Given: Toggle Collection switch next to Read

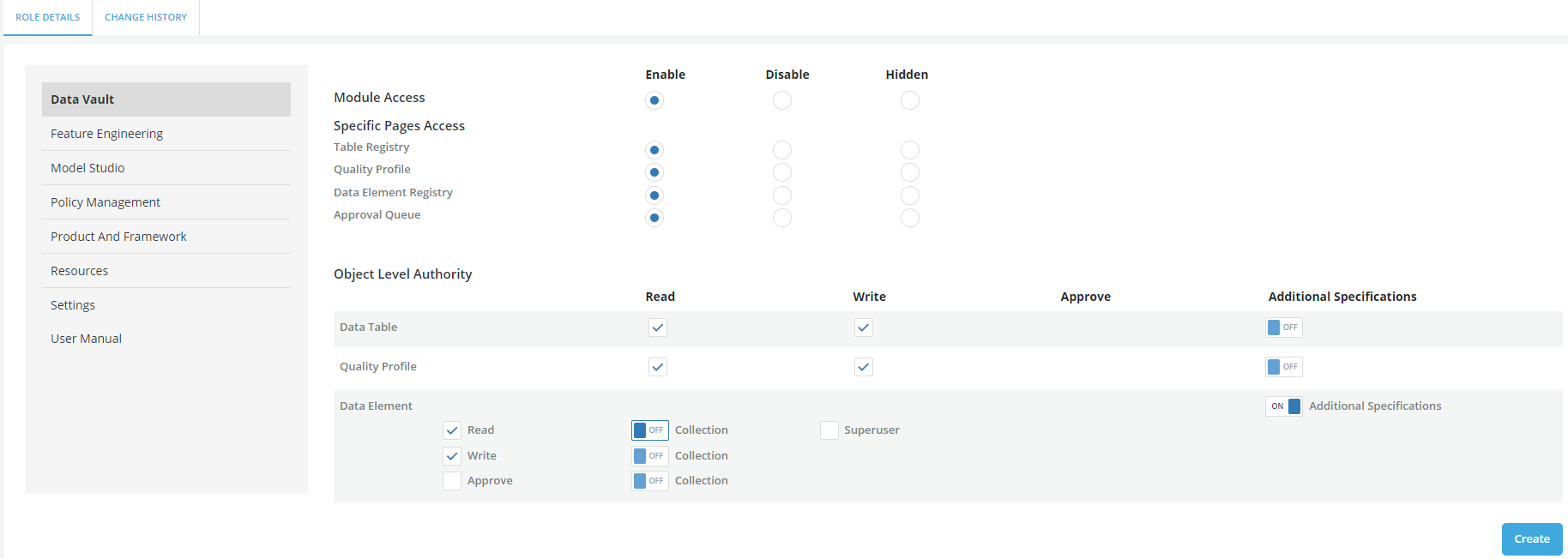Looking at the screenshot, I should click(649, 430).
